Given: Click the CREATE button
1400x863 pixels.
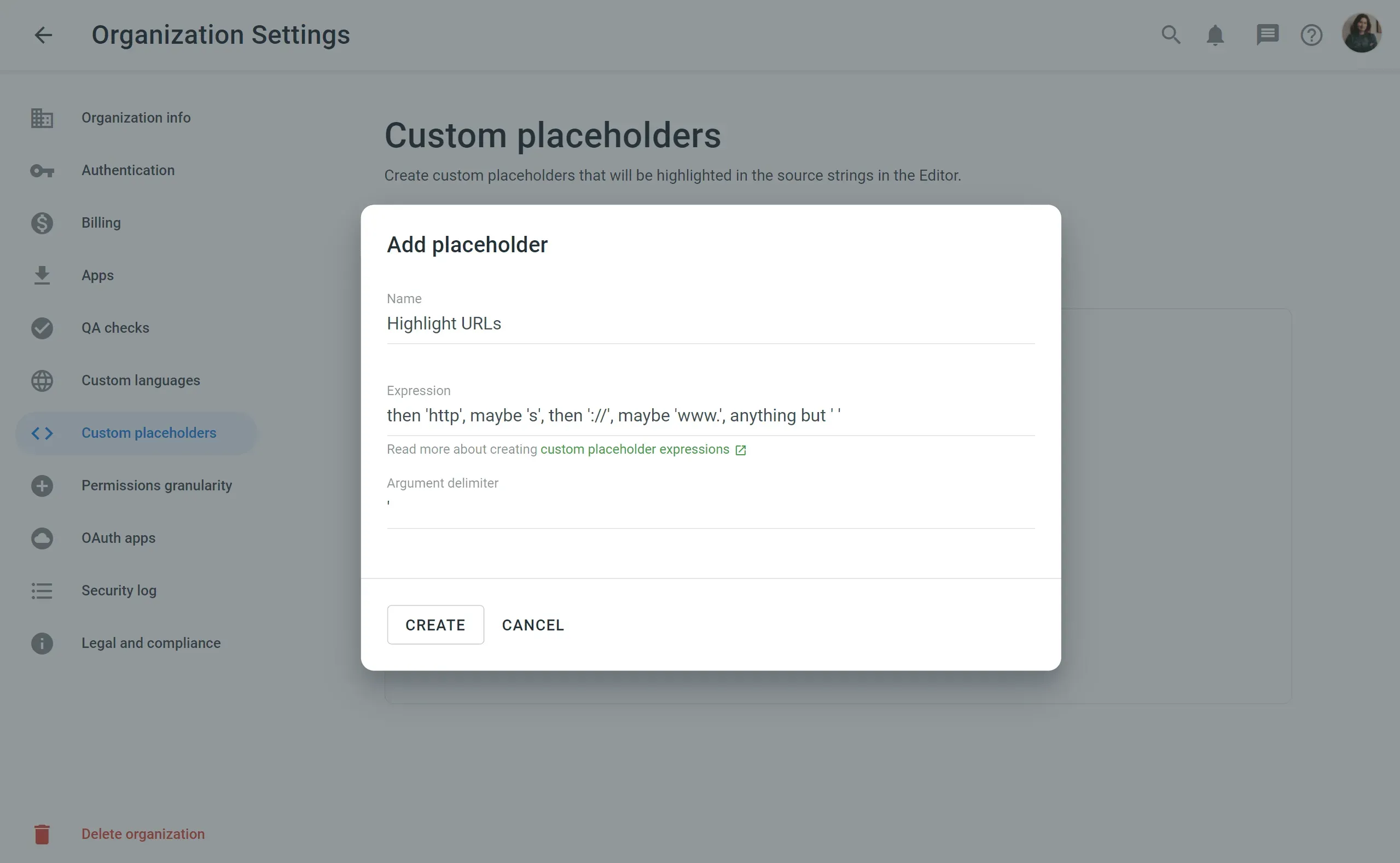Looking at the screenshot, I should 435,624.
